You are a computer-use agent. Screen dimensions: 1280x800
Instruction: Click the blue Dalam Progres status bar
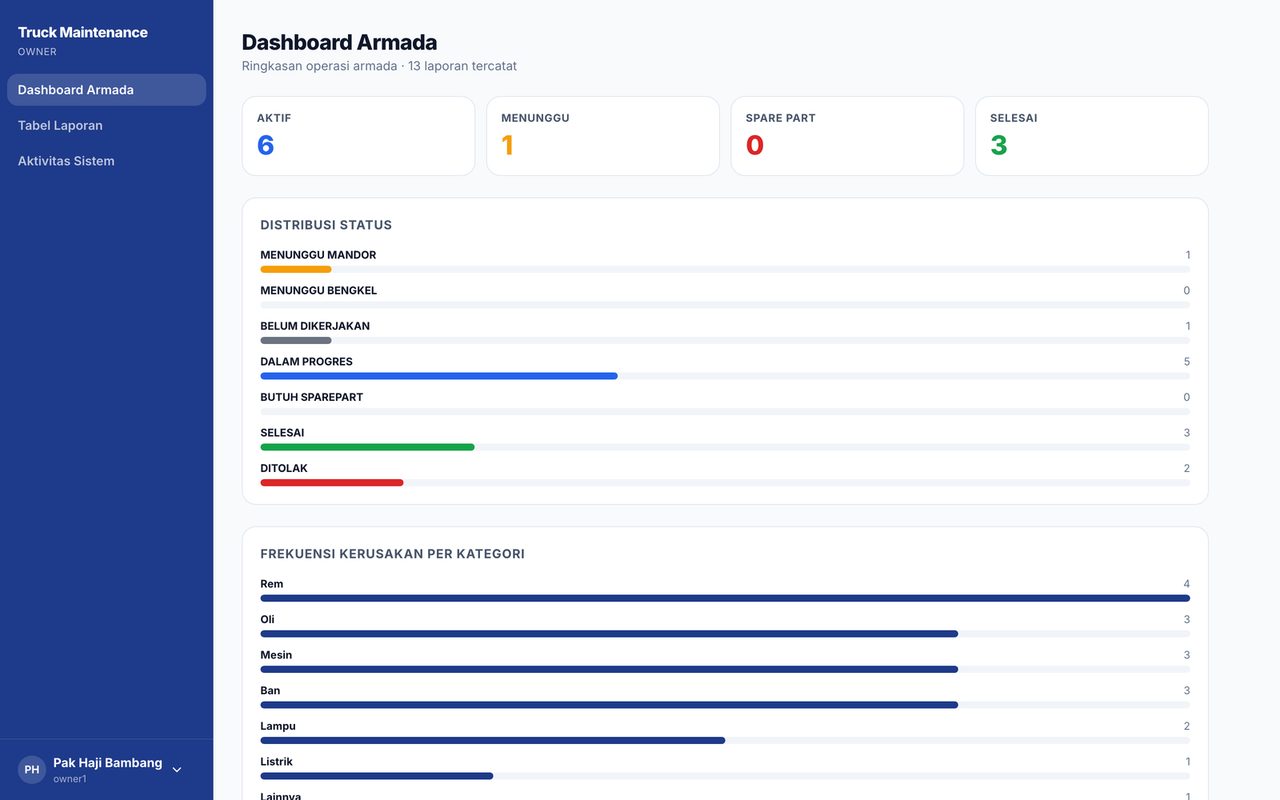coord(439,376)
